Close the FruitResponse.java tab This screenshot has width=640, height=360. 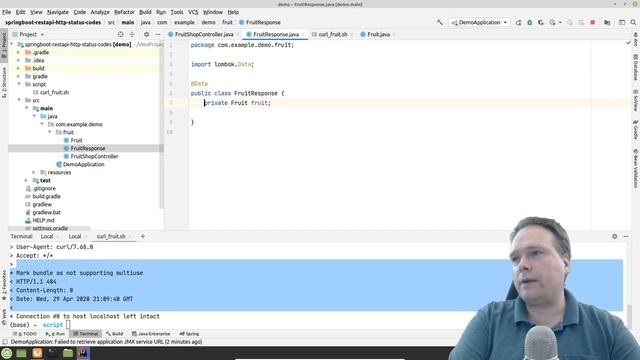pyautogui.click(x=303, y=35)
